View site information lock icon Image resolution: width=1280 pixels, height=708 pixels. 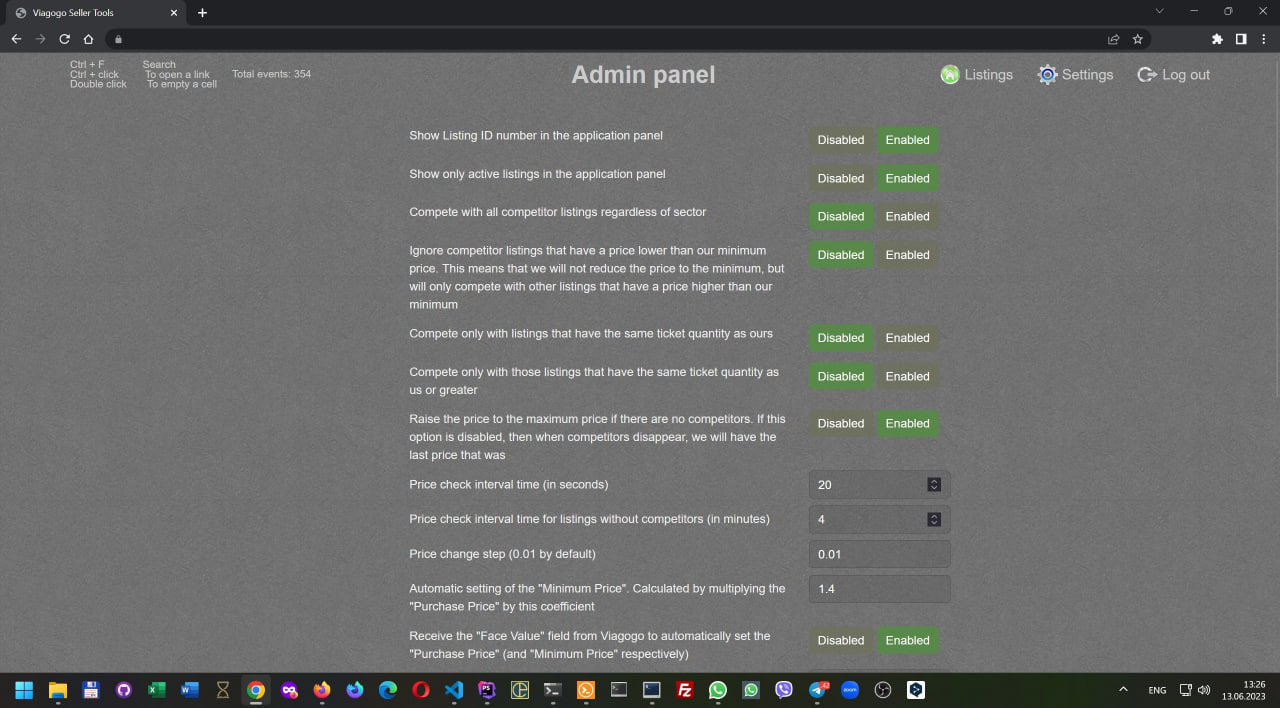[118, 40]
